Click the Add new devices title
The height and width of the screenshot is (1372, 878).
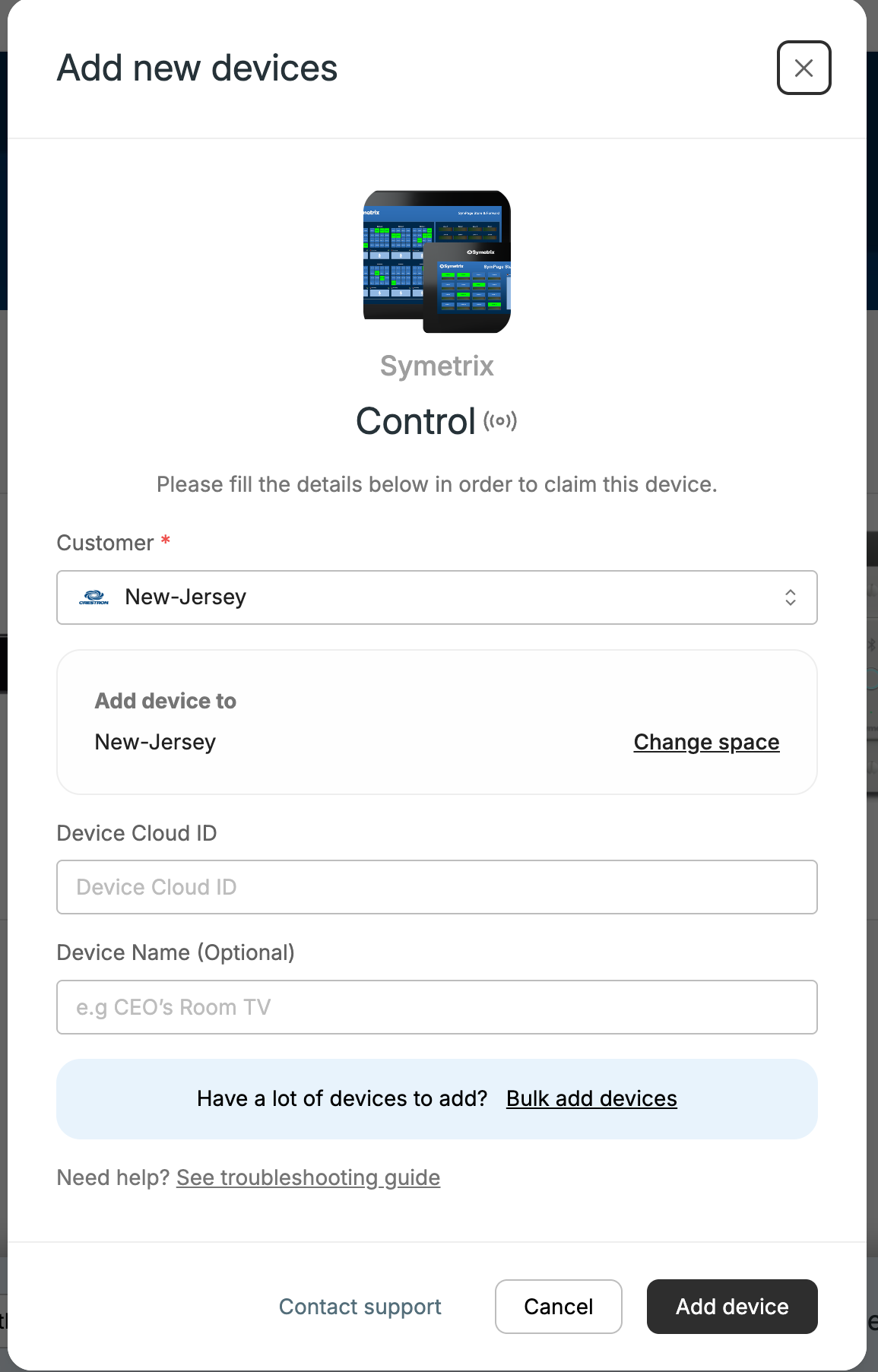click(198, 68)
